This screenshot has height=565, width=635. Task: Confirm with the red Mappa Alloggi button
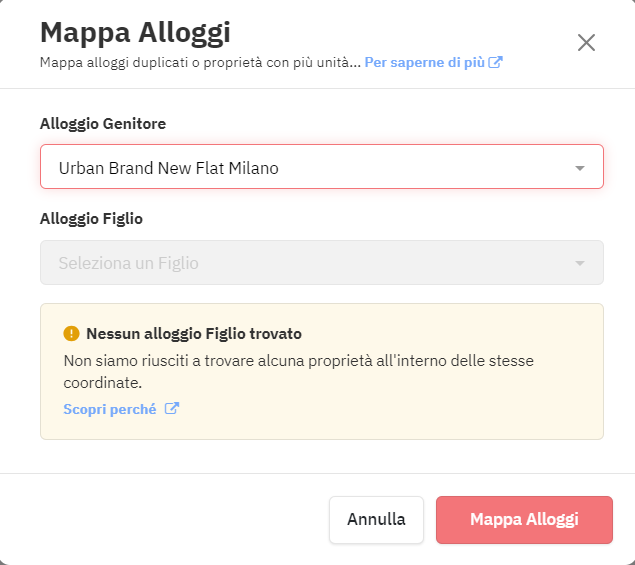point(524,520)
